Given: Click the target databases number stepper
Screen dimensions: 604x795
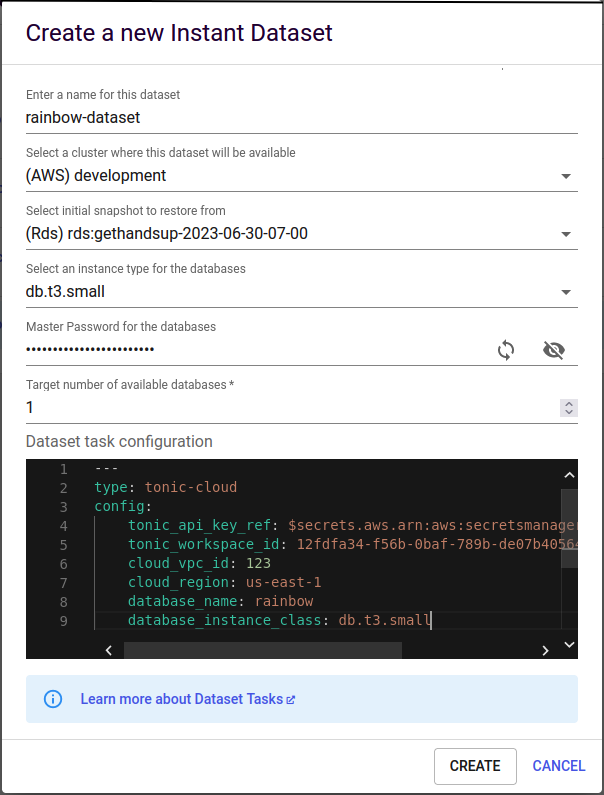Looking at the screenshot, I should click(569, 408).
